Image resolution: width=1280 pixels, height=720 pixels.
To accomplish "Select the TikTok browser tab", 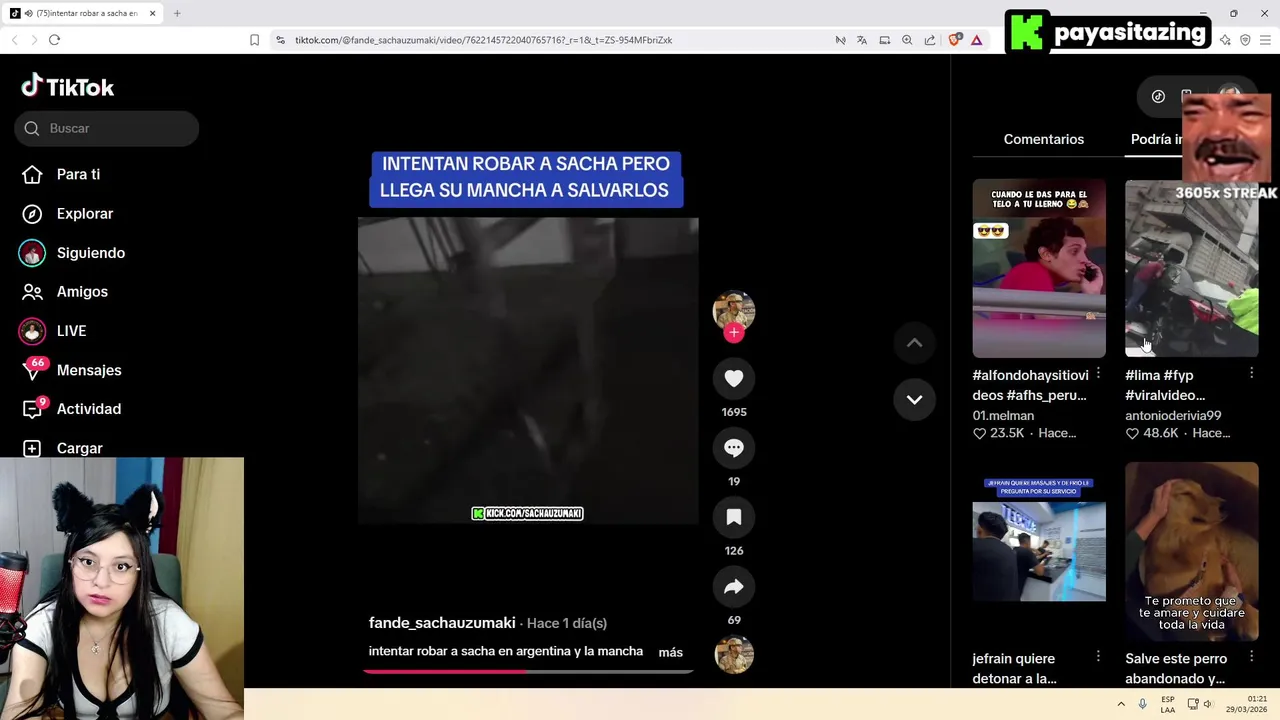I will [82, 13].
